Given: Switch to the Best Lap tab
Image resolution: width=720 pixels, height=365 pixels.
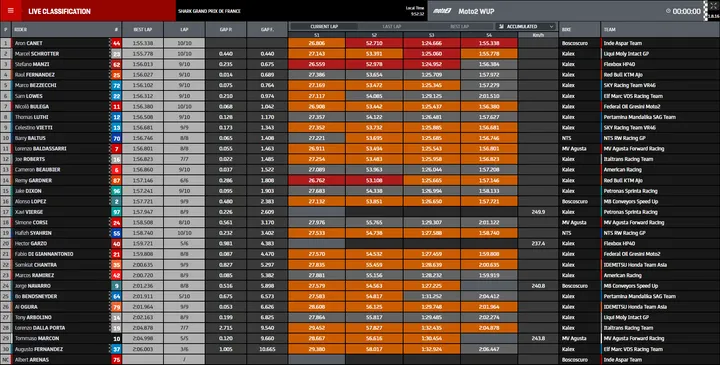Looking at the screenshot, I should (460, 27).
